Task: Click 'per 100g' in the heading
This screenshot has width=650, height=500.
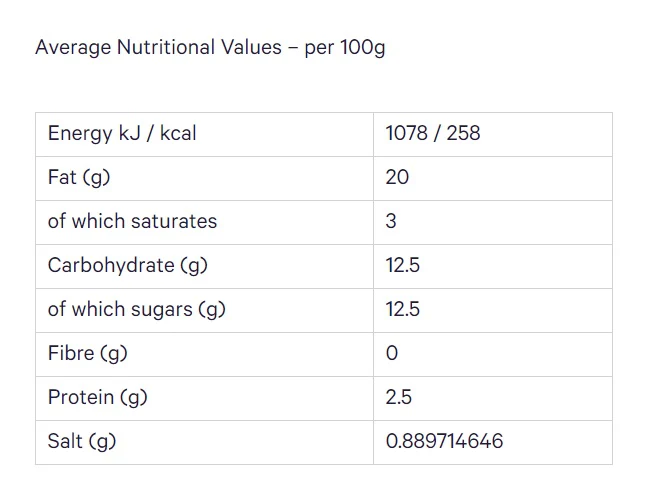Action: [x=345, y=48]
